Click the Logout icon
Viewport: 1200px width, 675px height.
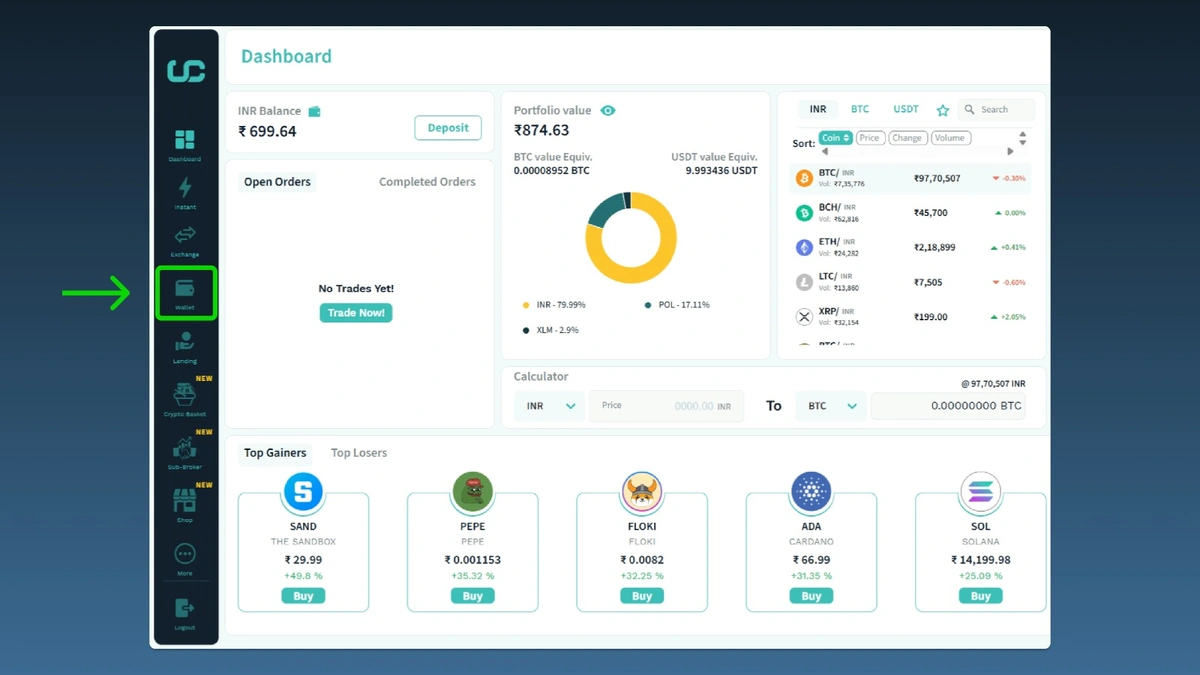[185, 608]
